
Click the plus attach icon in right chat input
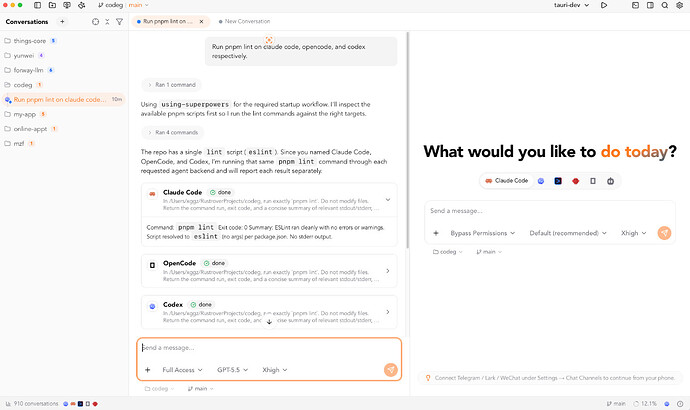[436, 233]
